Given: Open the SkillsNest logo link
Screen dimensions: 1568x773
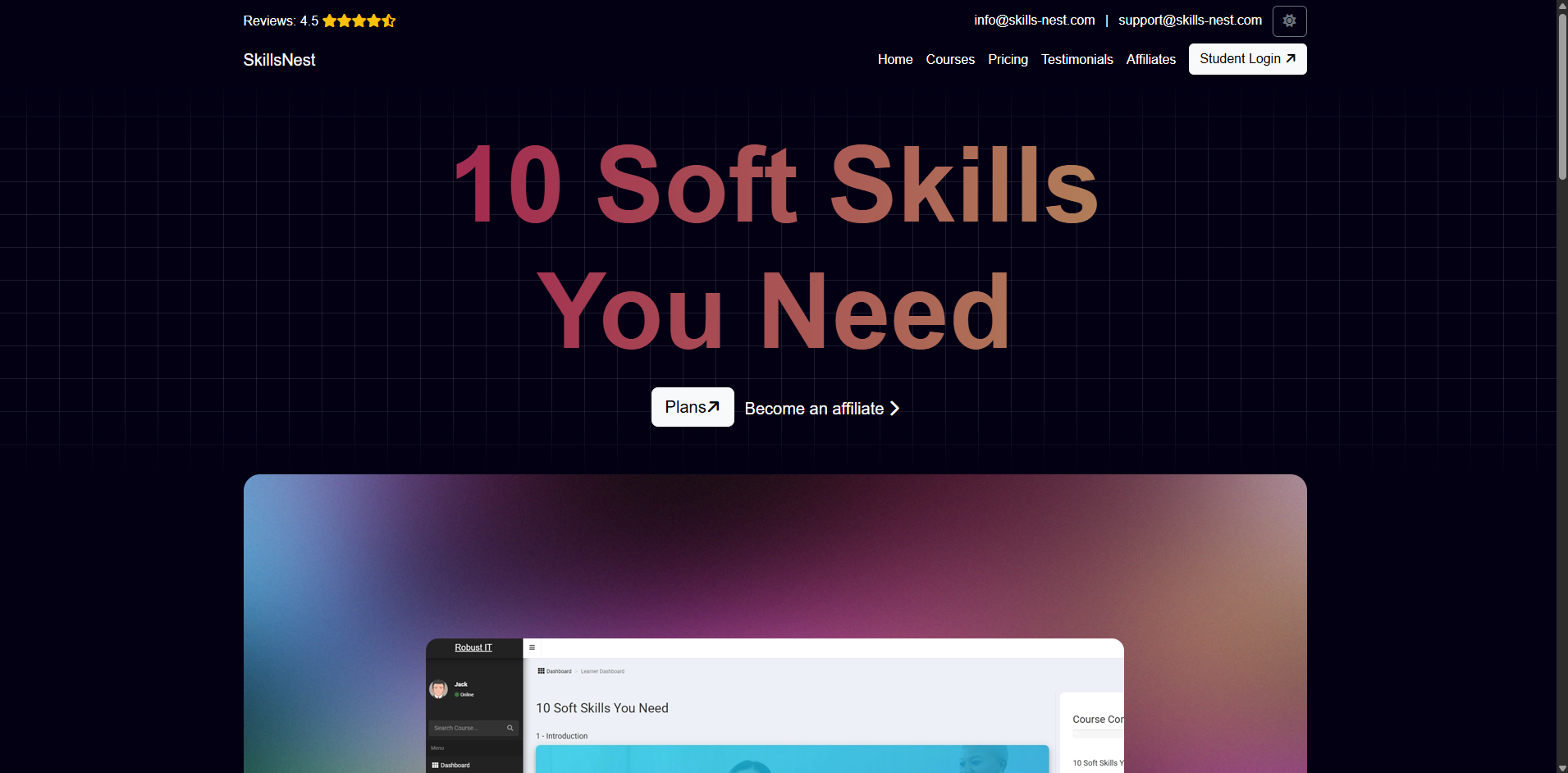Looking at the screenshot, I should pos(279,60).
